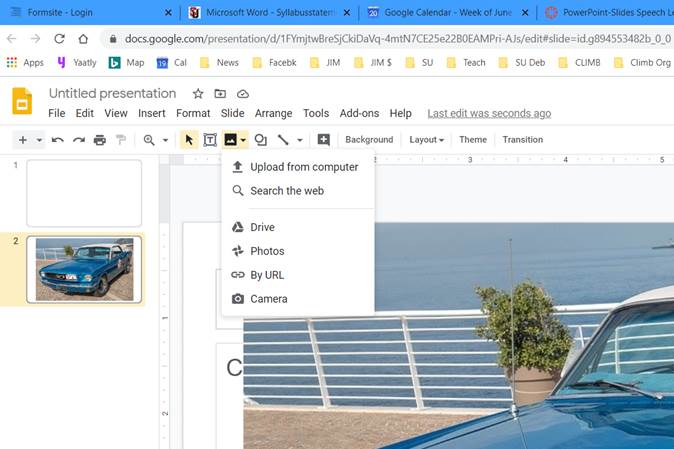Click the Background button
The image size is (674, 449).
pos(369,140)
